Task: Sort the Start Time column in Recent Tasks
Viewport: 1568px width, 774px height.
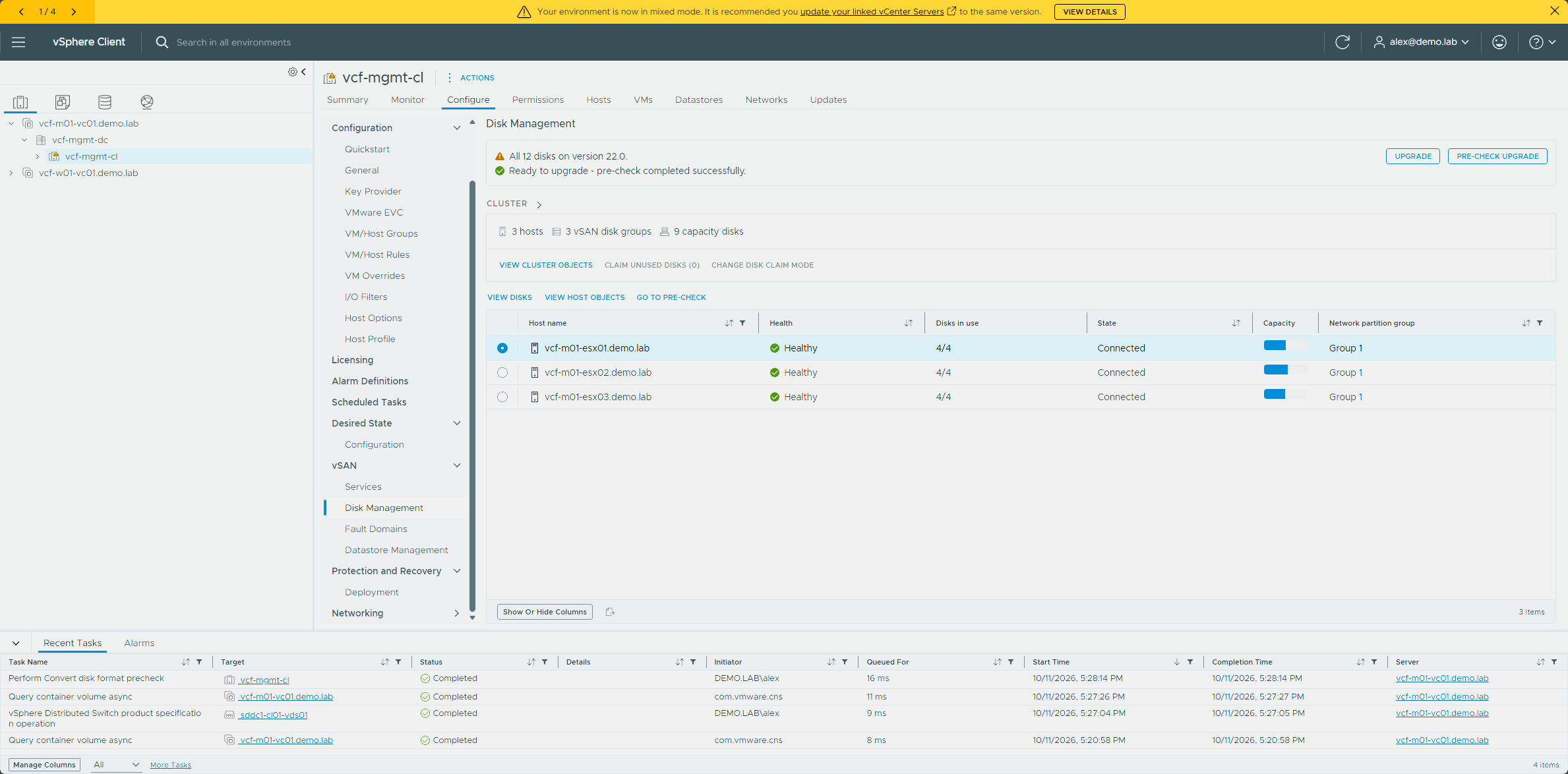Action: [1176, 662]
